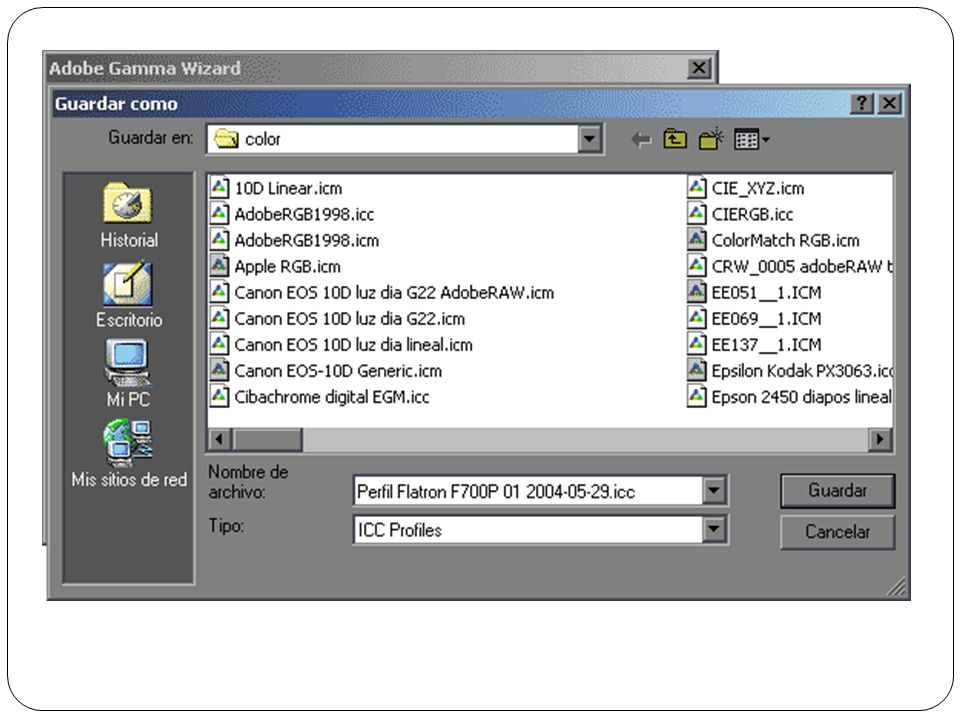Go to the Escritorio shortcut
This screenshot has width=960, height=720.
tap(129, 296)
